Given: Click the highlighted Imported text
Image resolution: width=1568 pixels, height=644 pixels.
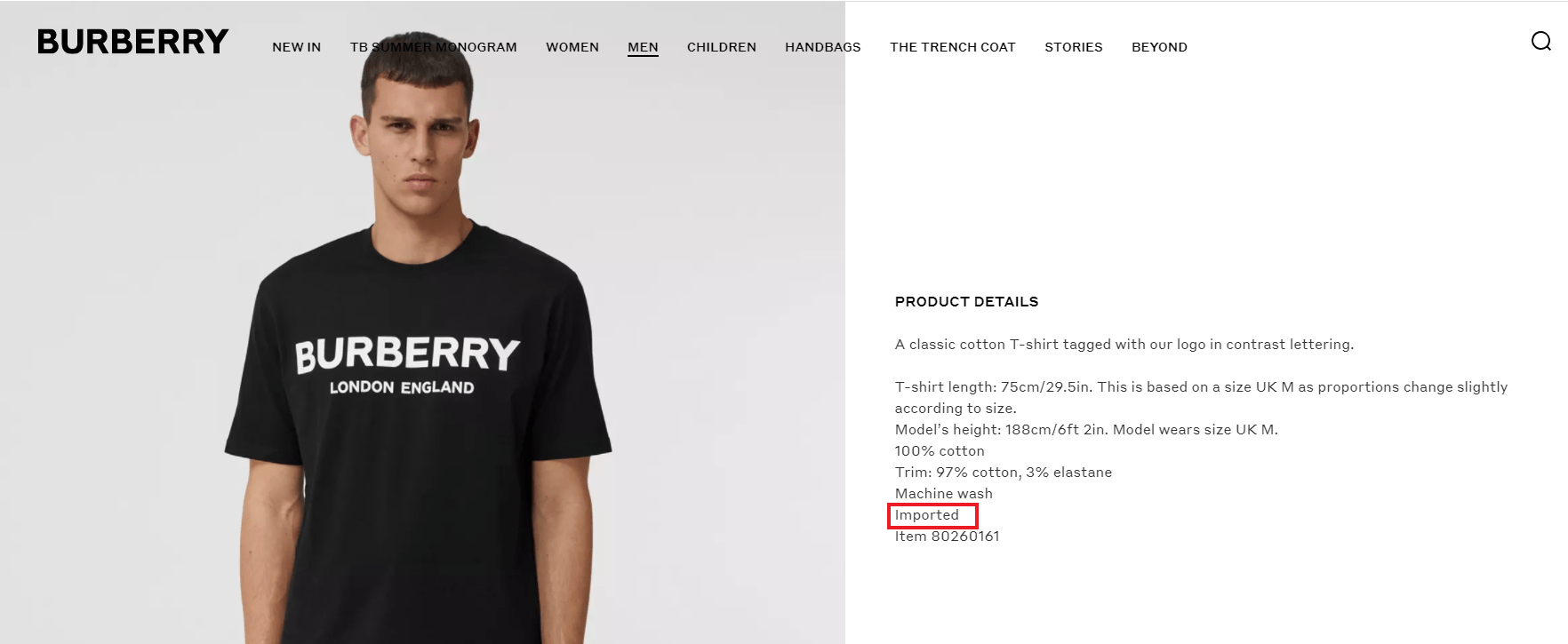Looking at the screenshot, I should tap(932, 515).
